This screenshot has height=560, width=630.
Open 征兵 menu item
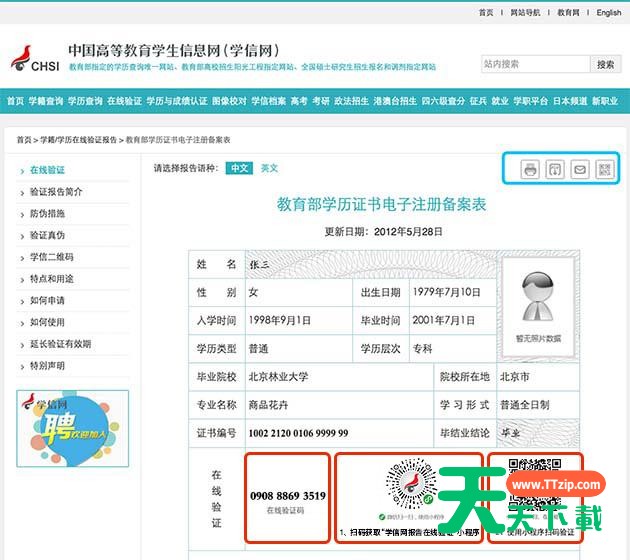click(x=478, y=101)
